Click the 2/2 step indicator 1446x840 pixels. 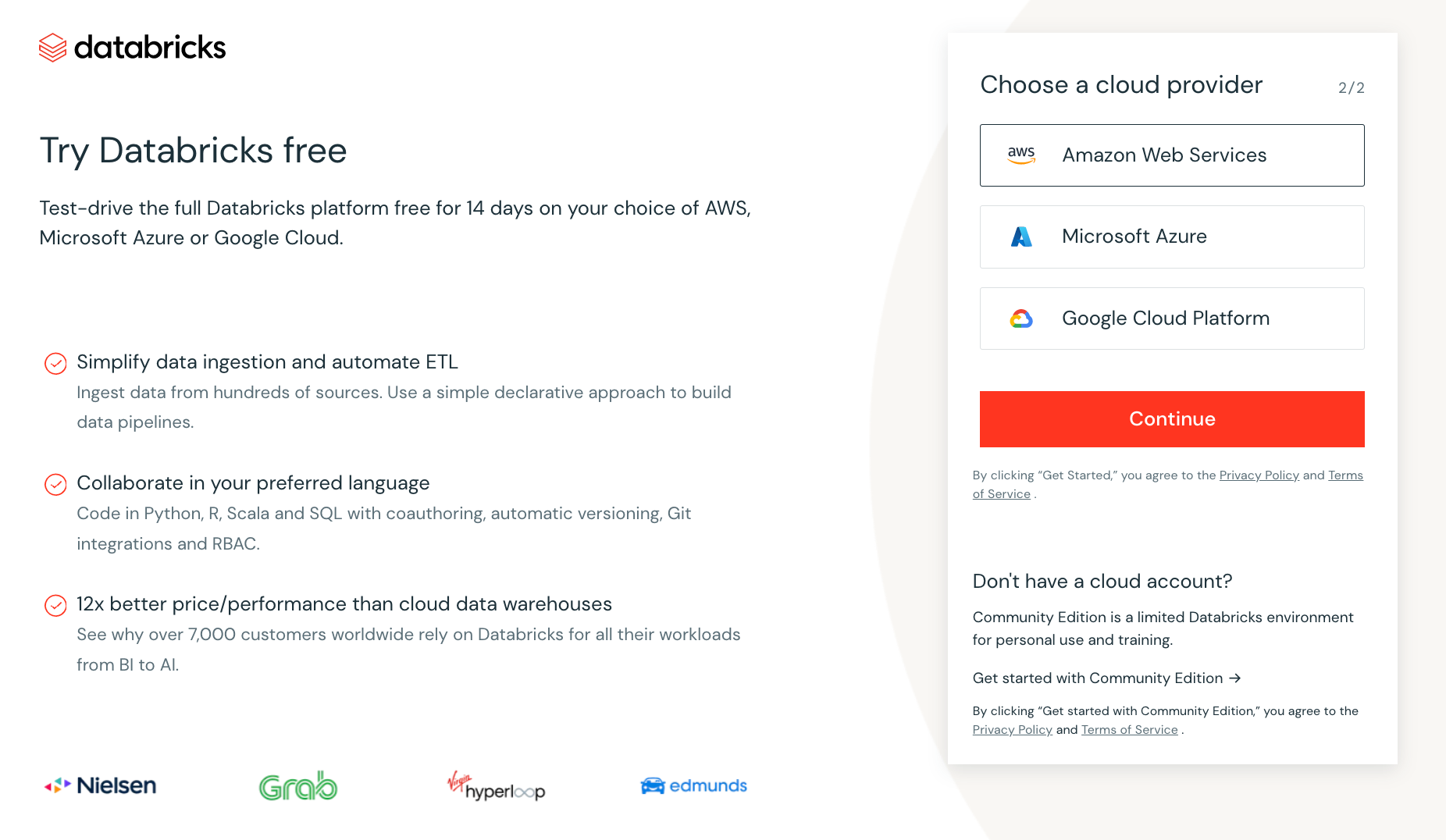click(1351, 88)
